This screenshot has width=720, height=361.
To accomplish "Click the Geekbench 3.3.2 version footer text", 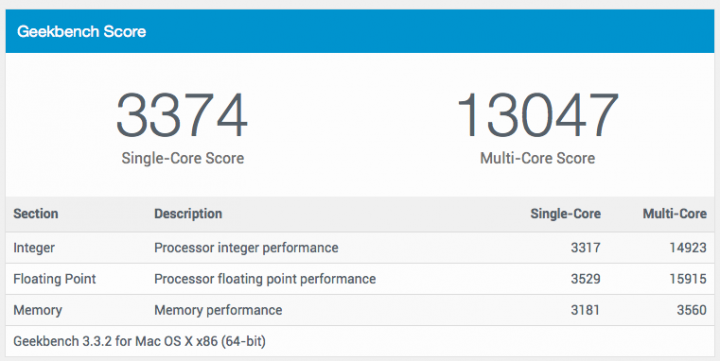I will point(140,341).
